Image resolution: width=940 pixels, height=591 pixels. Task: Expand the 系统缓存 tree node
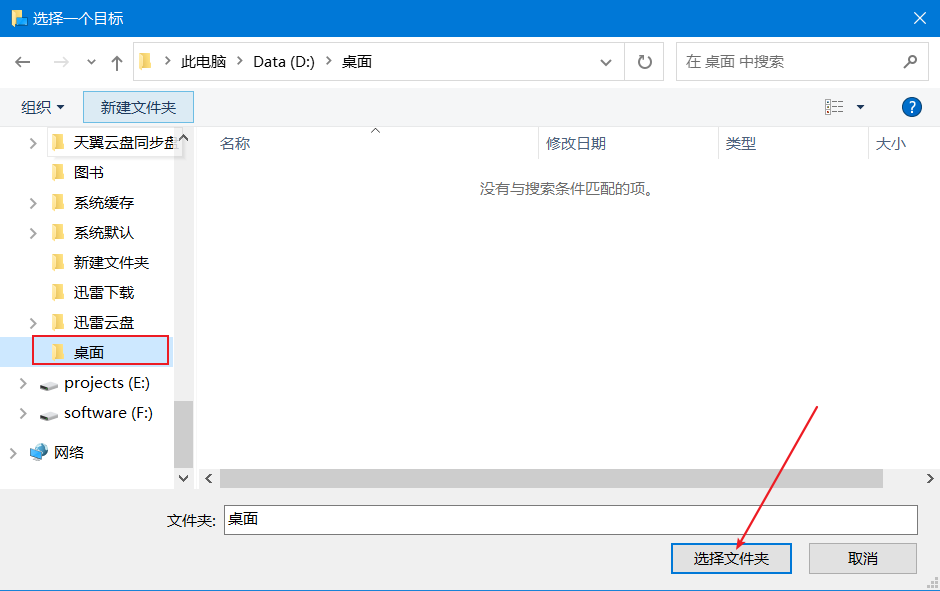click(33, 203)
